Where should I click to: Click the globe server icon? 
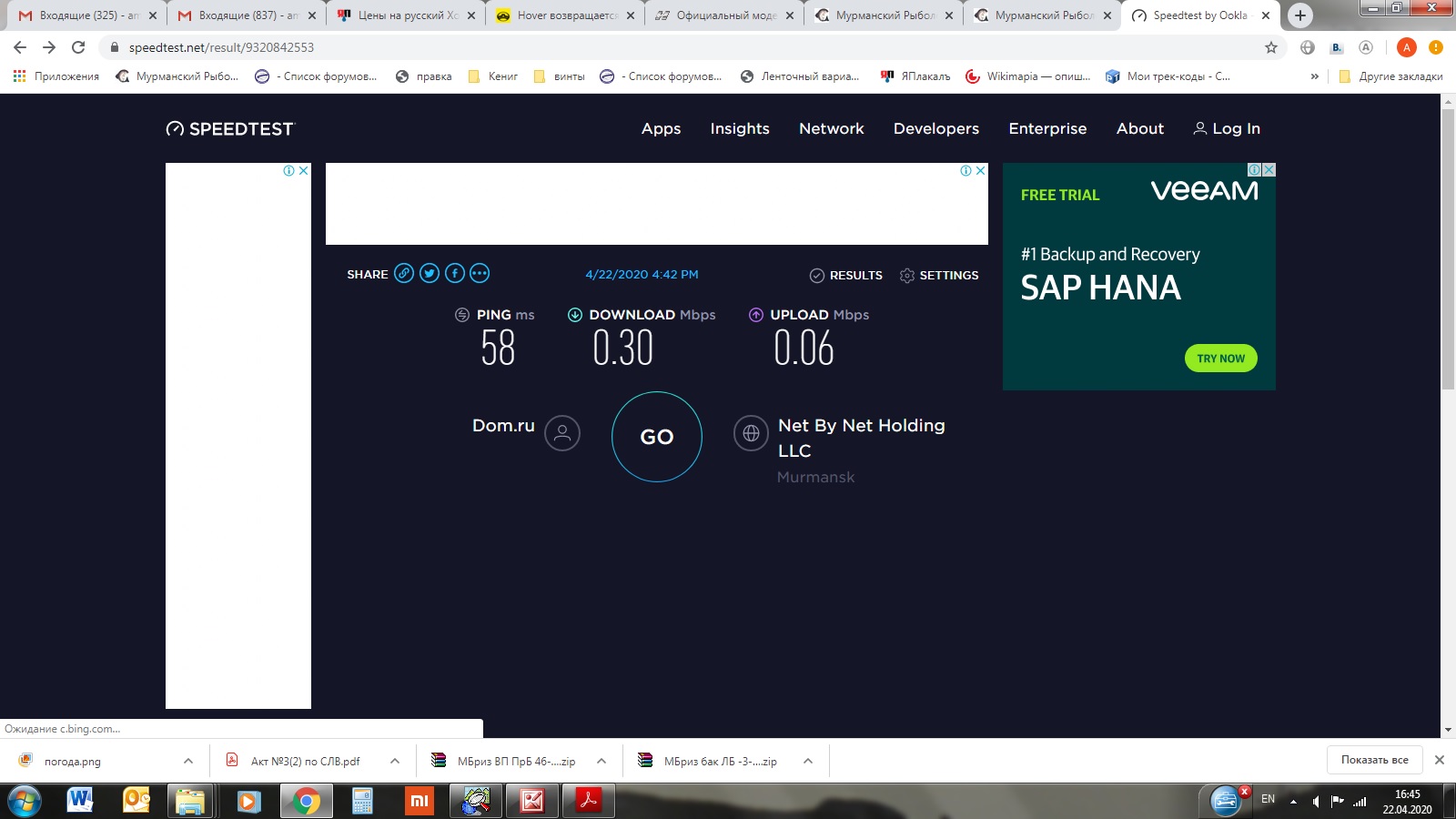pyautogui.click(x=751, y=433)
